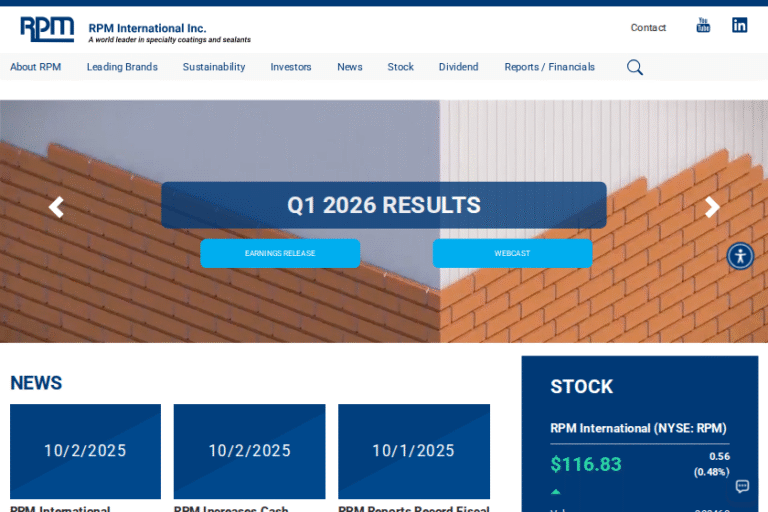Viewport: 768px width, 512px height.
Task: Go to the Stock menu item
Action: (x=400, y=67)
